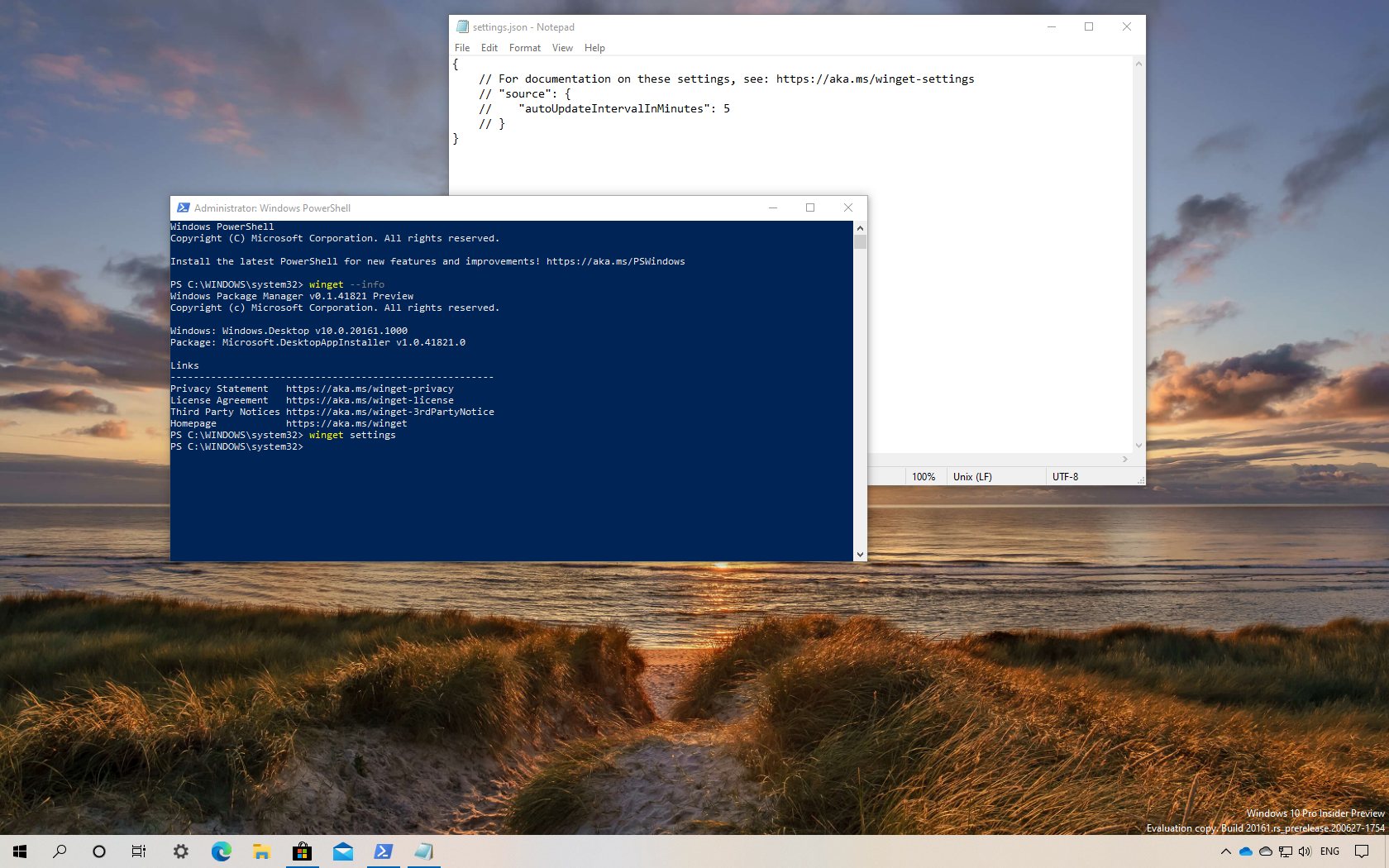Click the winget-3rdPartyNotice URL in PowerShell
This screenshot has height=868, width=1389.
tap(390, 412)
